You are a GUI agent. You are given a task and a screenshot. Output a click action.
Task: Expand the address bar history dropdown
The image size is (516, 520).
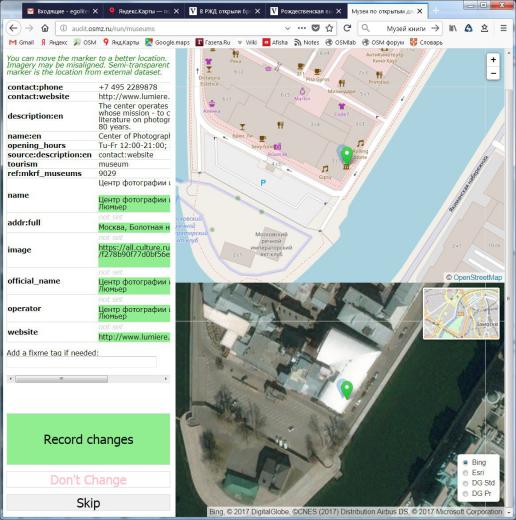click(287, 29)
